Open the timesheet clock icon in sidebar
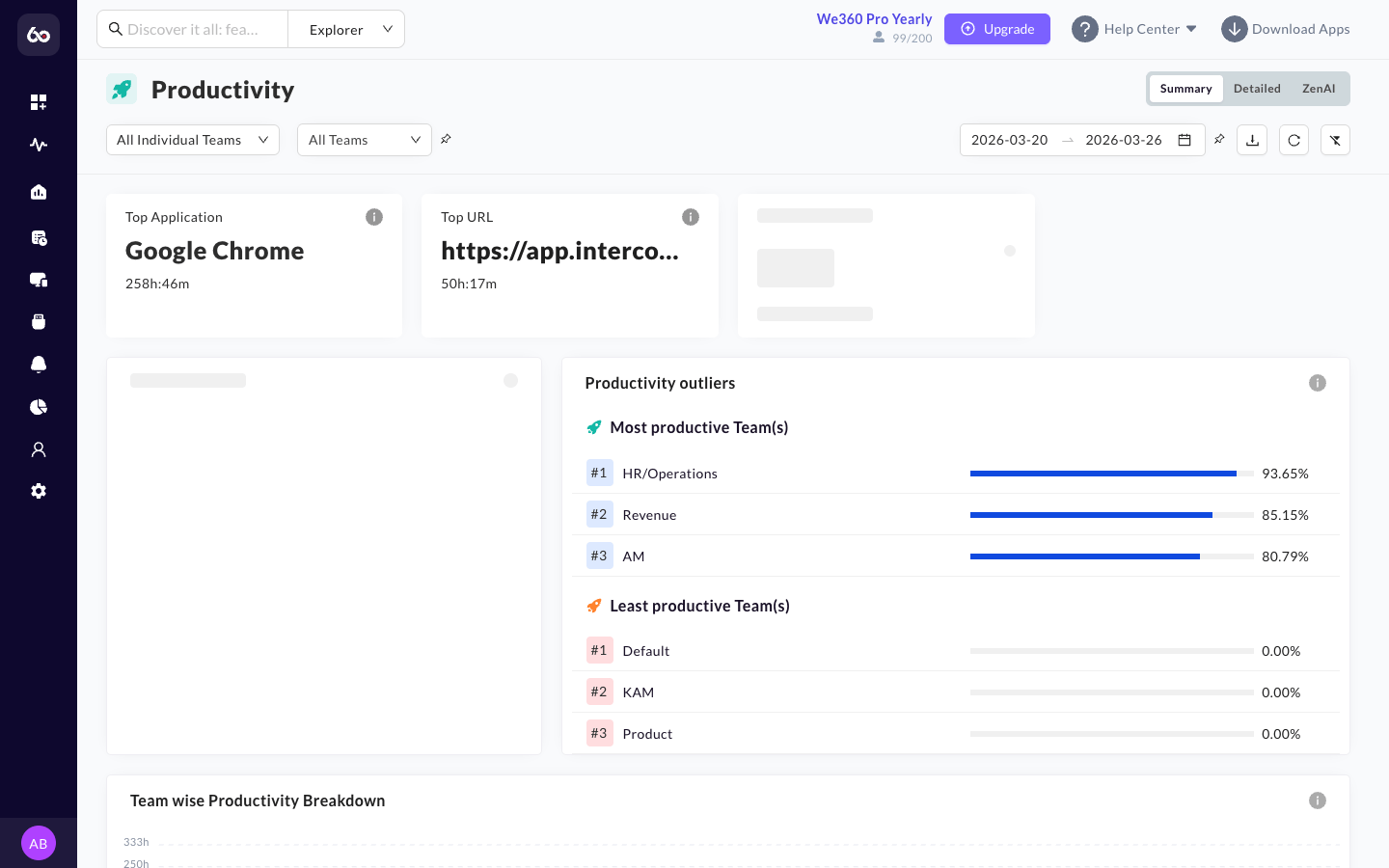Screen dimensions: 1389x868 [39, 237]
